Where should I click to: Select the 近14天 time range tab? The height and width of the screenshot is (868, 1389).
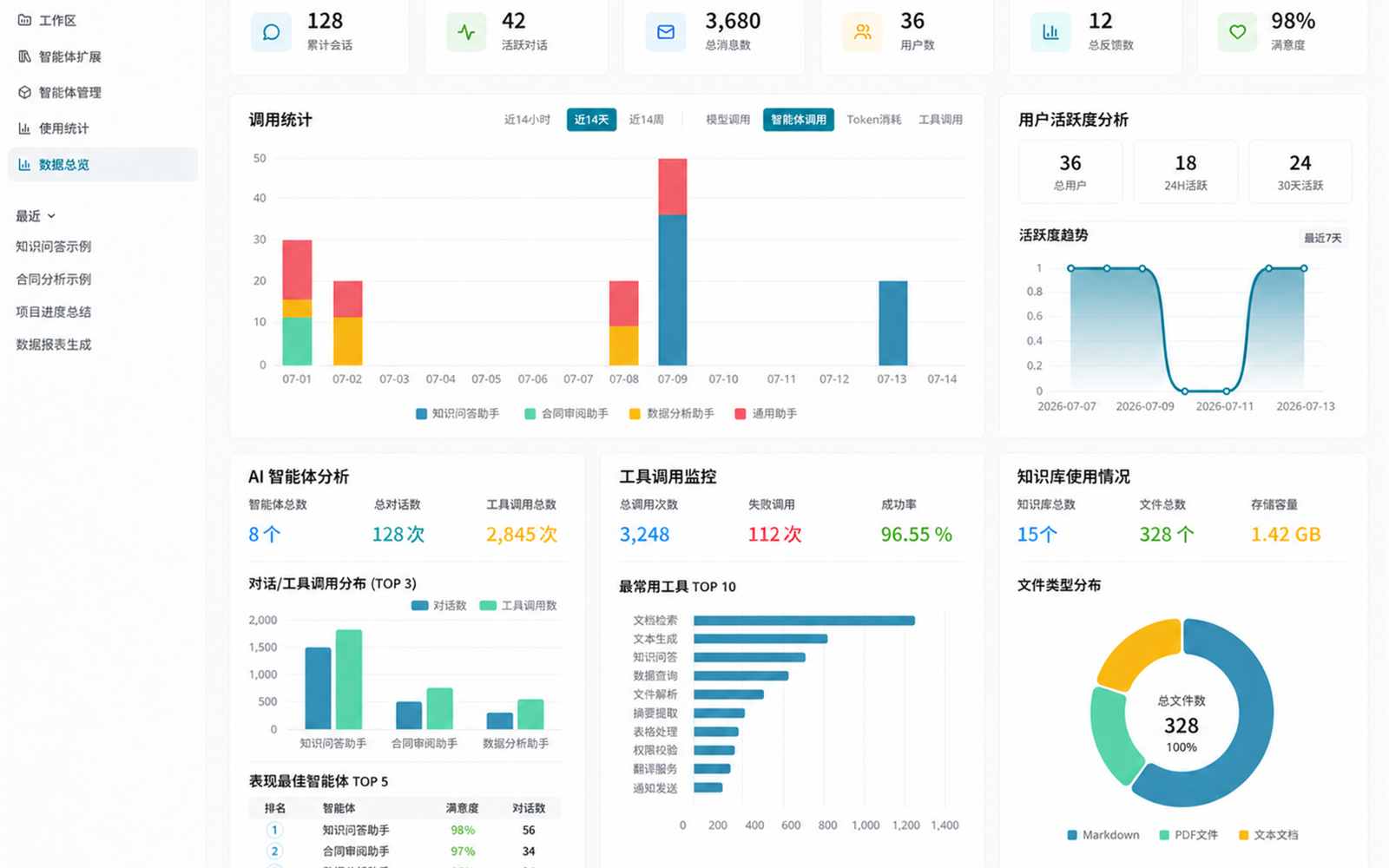(591, 120)
